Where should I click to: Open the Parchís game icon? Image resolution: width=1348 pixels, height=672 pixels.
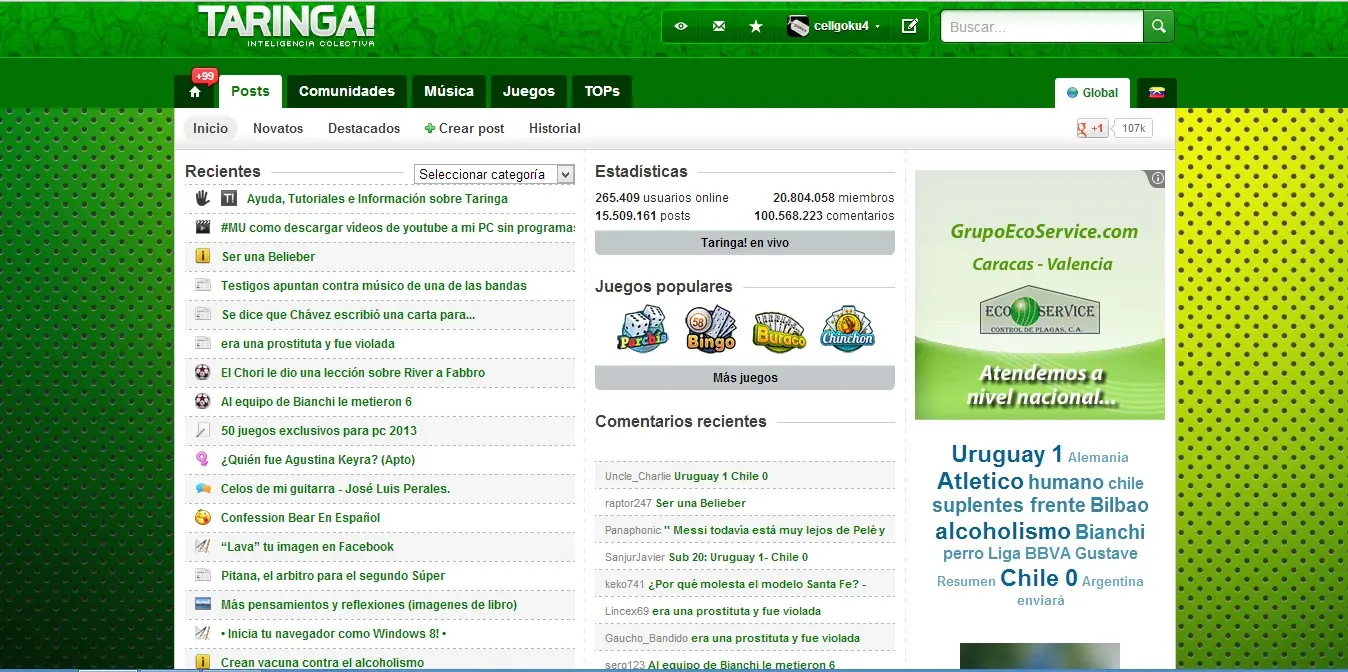point(642,328)
